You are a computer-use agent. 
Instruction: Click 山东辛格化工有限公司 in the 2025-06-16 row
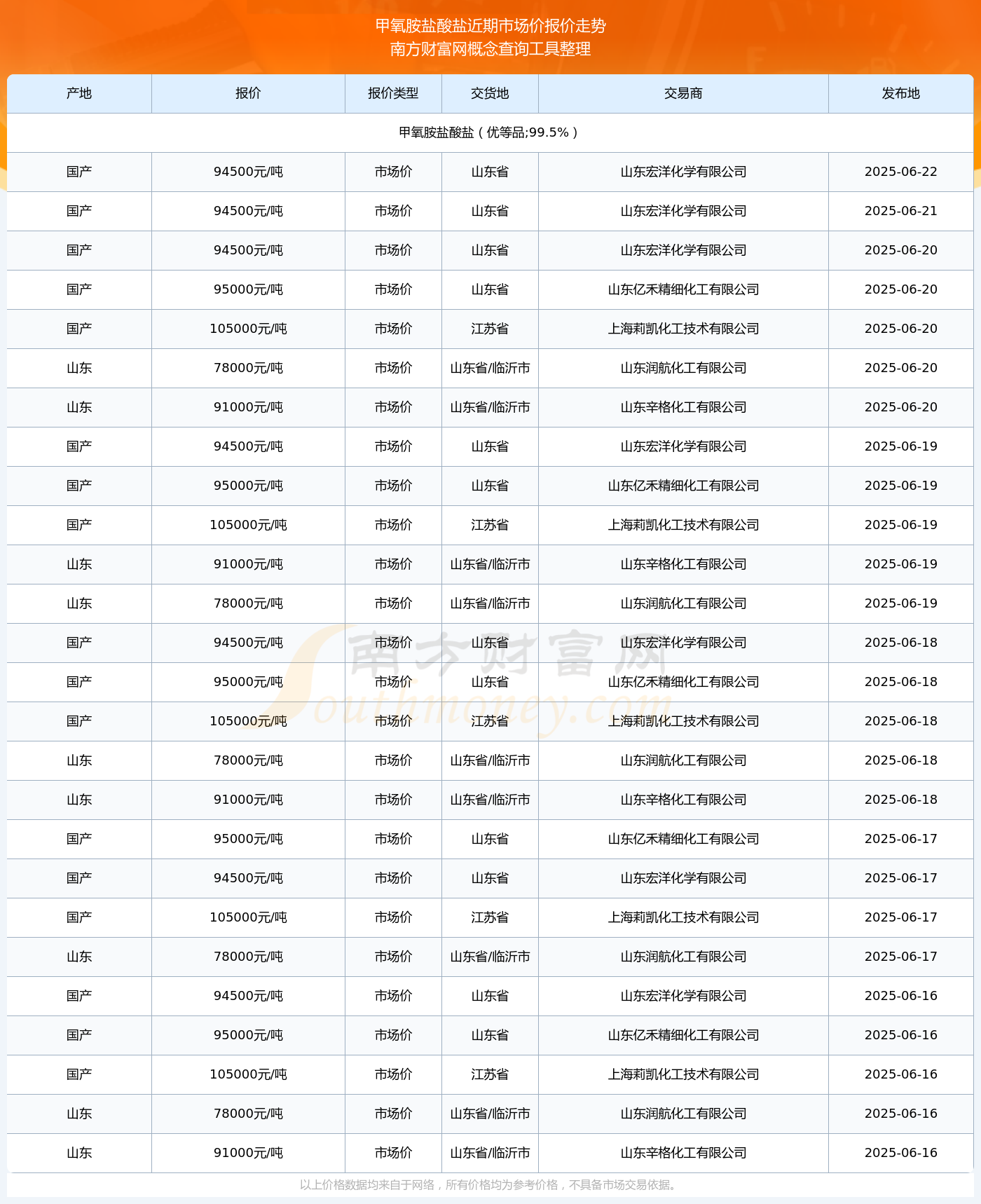[683, 1153]
